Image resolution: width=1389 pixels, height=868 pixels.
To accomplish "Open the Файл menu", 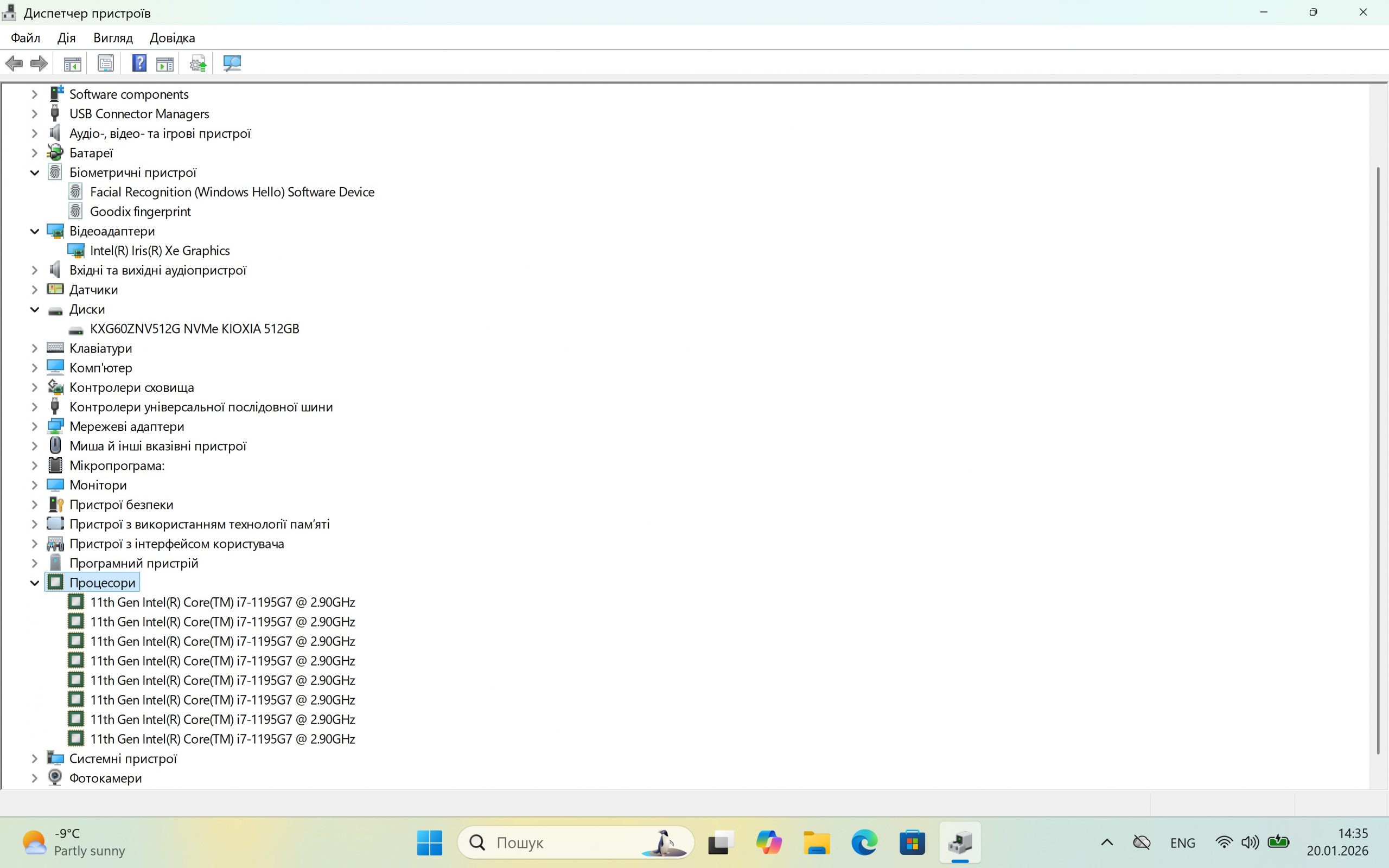I will [26, 38].
